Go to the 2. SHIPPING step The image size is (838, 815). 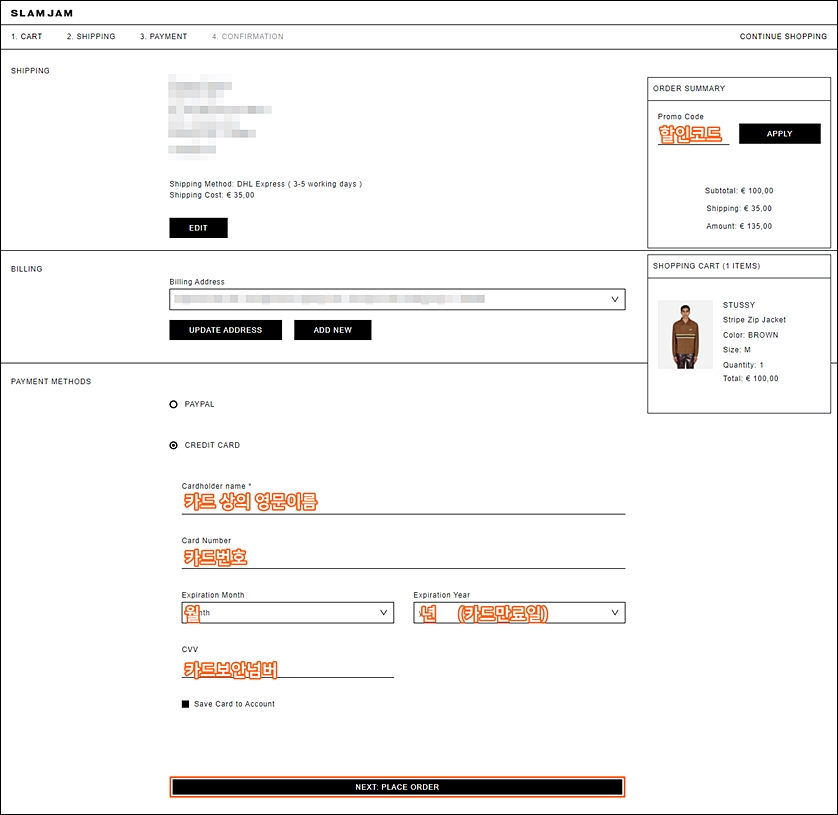pos(91,36)
